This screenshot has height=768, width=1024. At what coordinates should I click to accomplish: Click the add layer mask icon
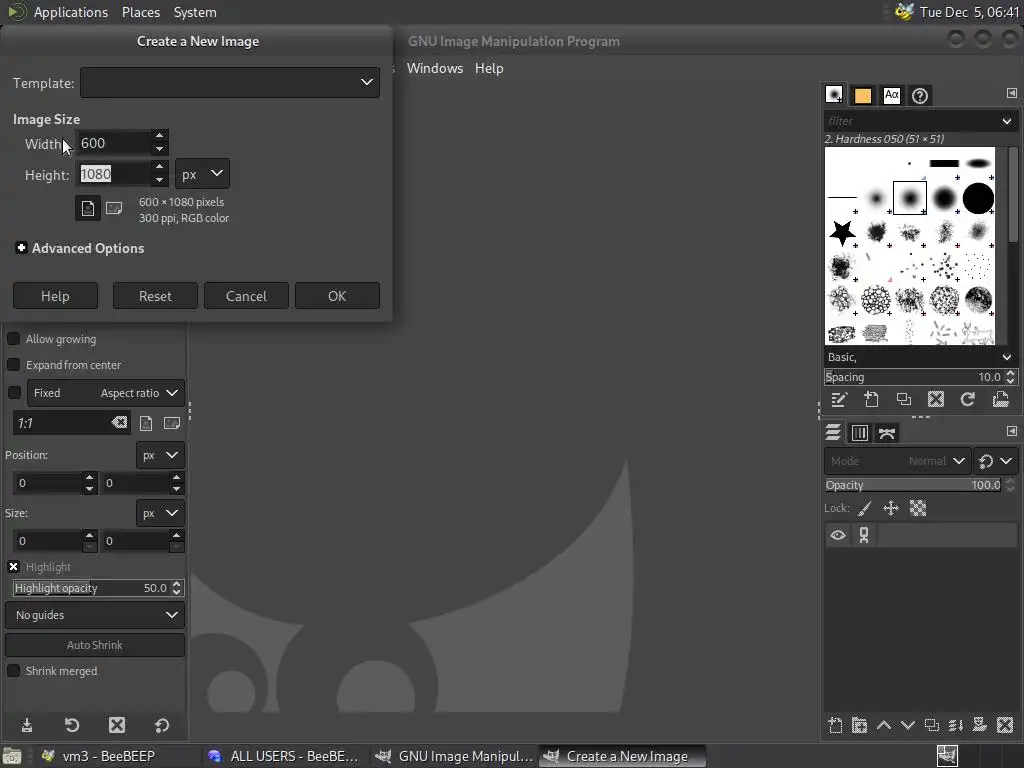pyautogui.click(x=980, y=725)
